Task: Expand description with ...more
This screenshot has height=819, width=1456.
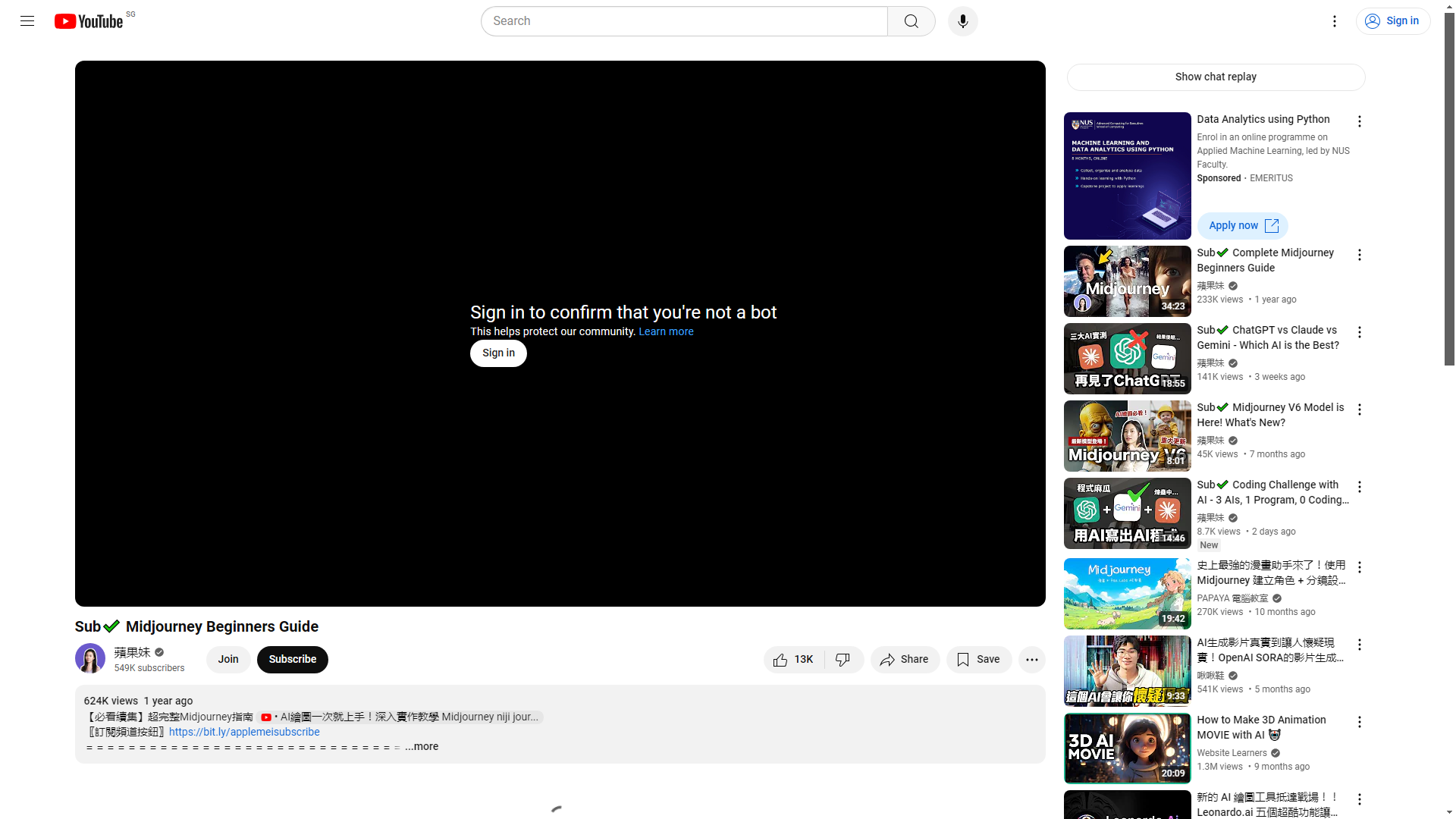Action: point(422,747)
